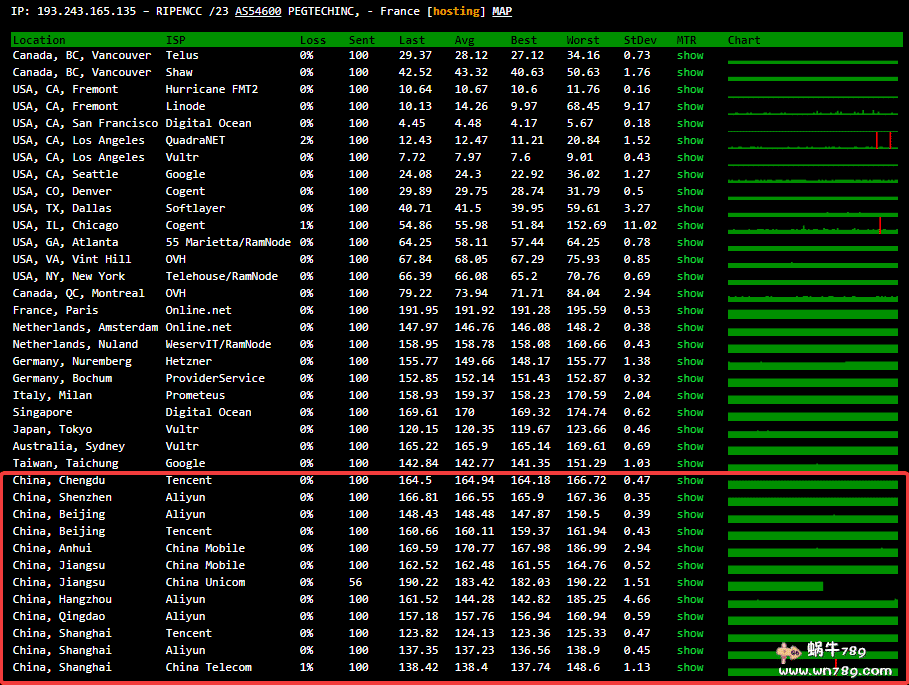
Task: Click the StDev column header
Action: coord(640,40)
